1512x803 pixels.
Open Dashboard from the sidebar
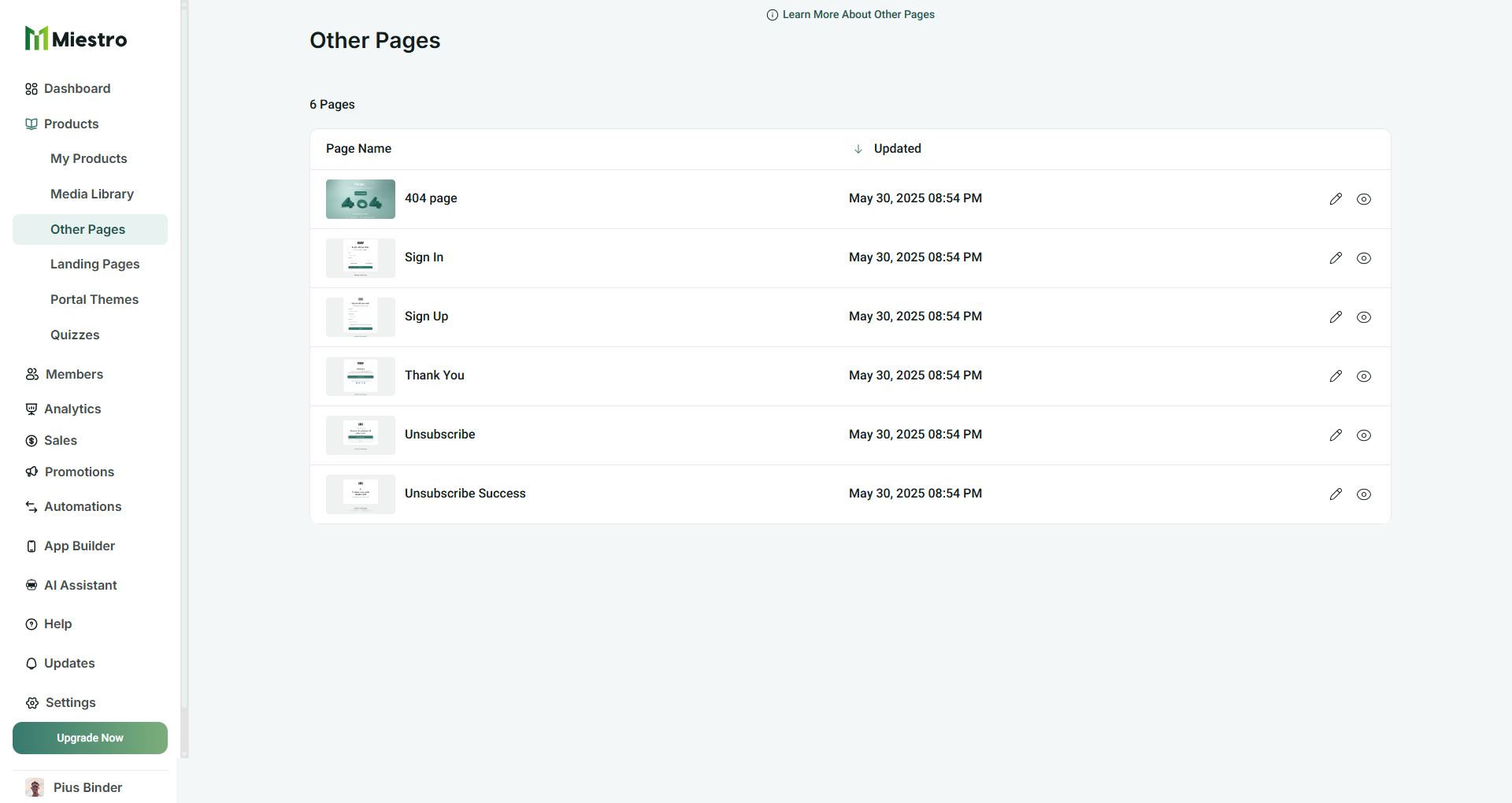pyautogui.click(x=77, y=89)
